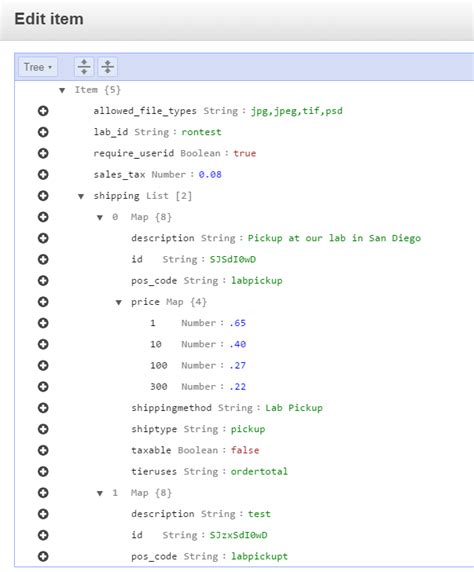This screenshot has height=572, width=474.
Task: Click the Boolean type label of taxable
Action: (x=197, y=451)
